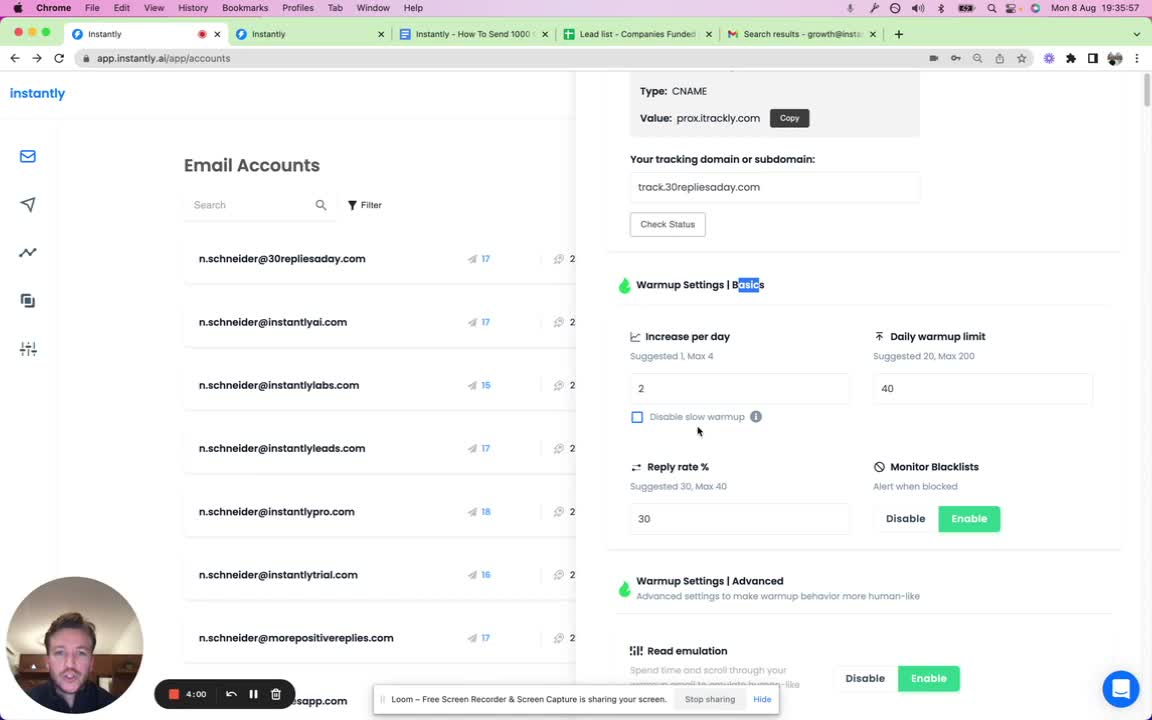Open the Profiles menu
The height and width of the screenshot is (720, 1152).
coord(298,8)
